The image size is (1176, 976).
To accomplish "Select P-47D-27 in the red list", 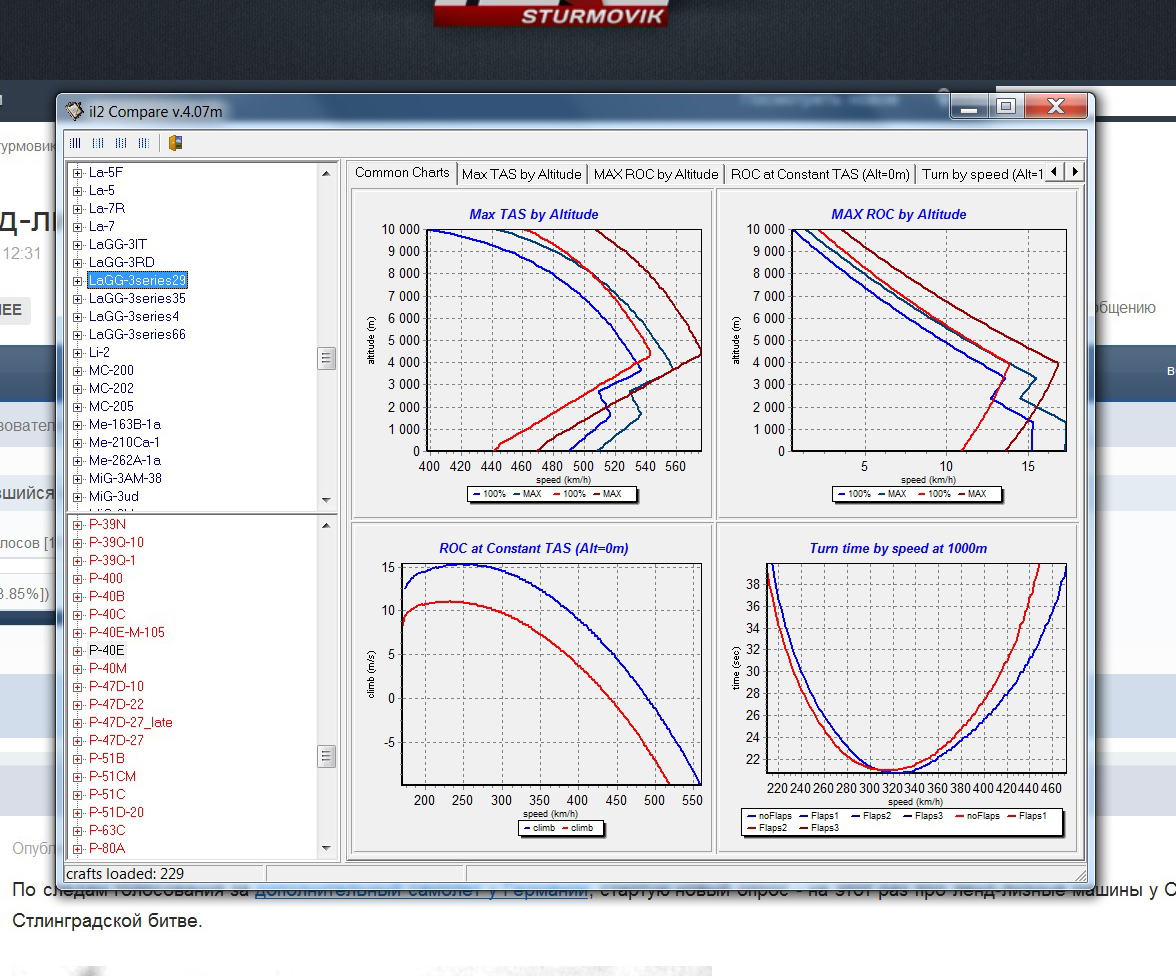I will [x=116, y=740].
